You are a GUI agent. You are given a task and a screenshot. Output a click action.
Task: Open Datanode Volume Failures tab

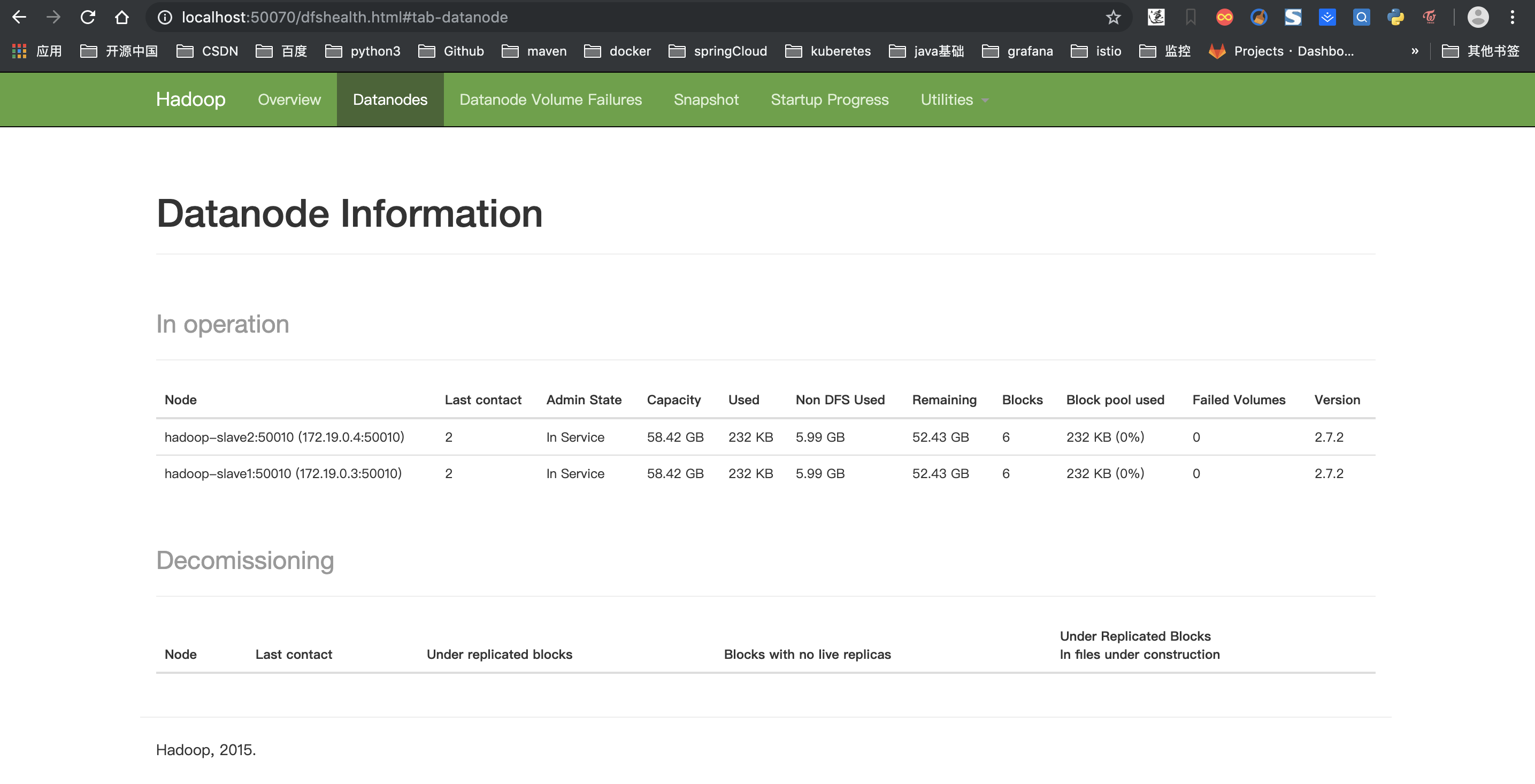pos(550,99)
